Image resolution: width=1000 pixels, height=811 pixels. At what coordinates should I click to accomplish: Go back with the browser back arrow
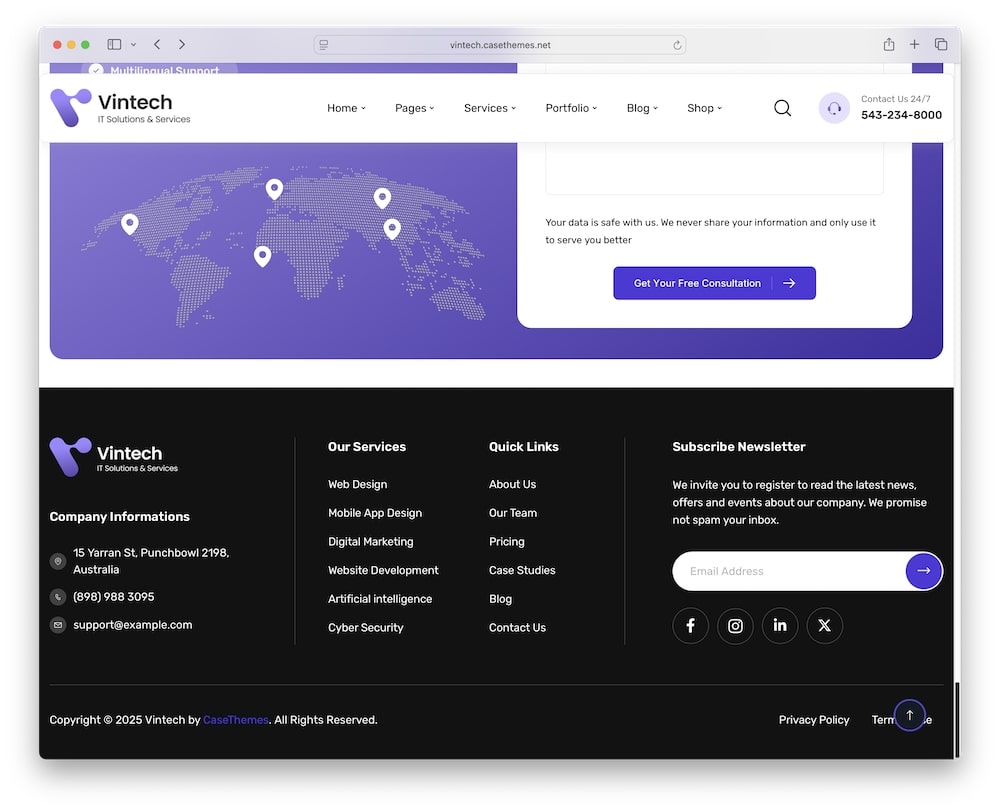pos(157,45)
